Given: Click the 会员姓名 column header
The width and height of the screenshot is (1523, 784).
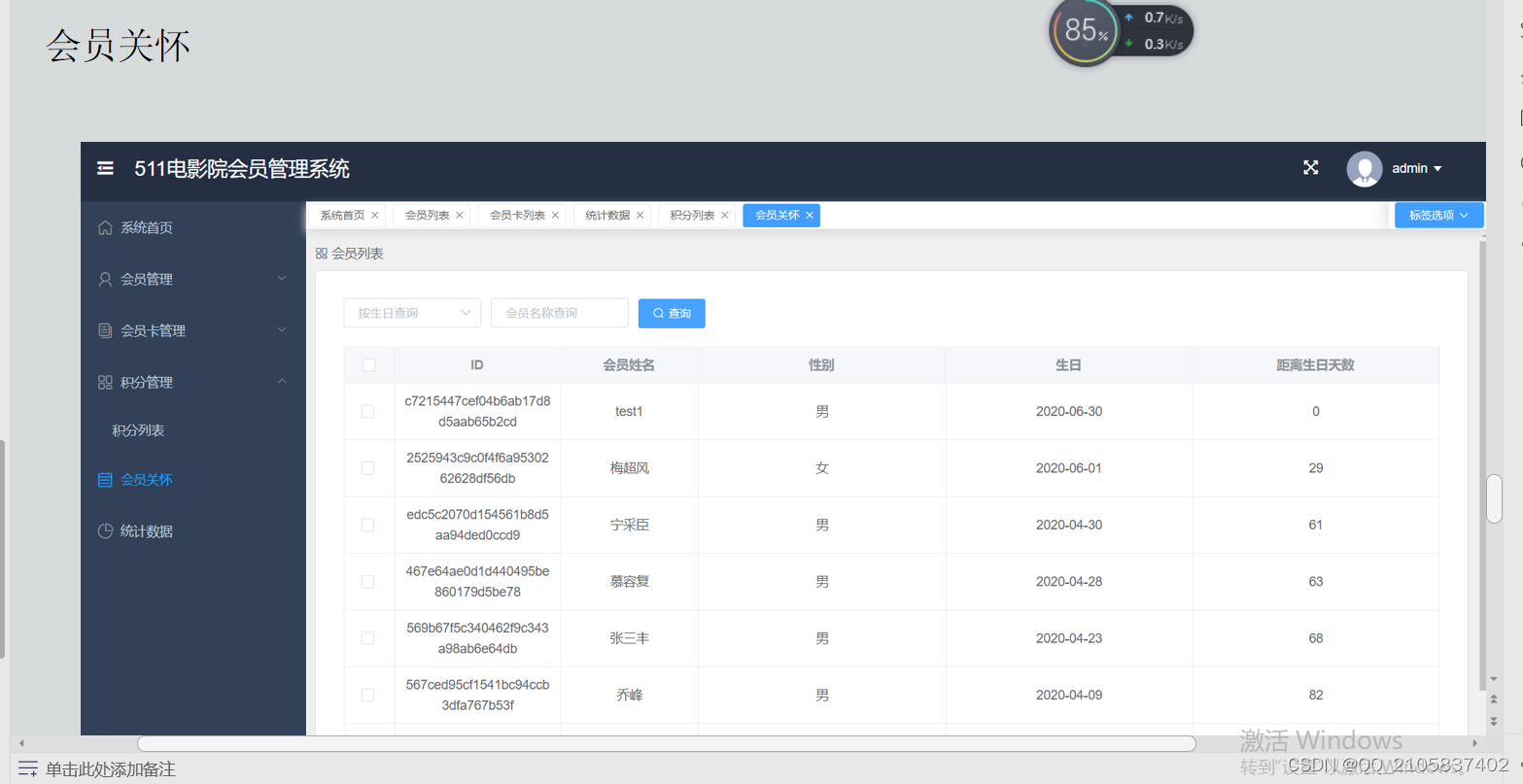Looking at the screenshot, I should pos(629,365).
